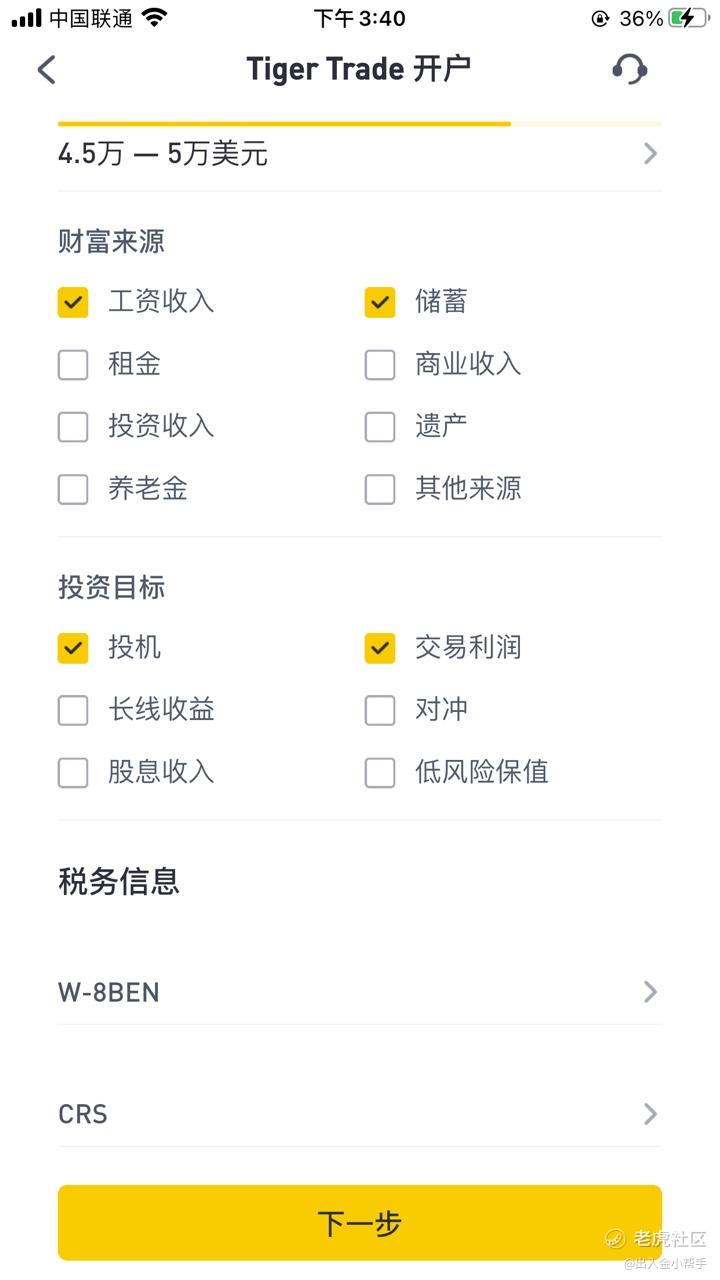Image resolution: width=720 pixels, height=1280 pixels.
Task: Expand the CRS row chevron
Action: (650, 1114)
